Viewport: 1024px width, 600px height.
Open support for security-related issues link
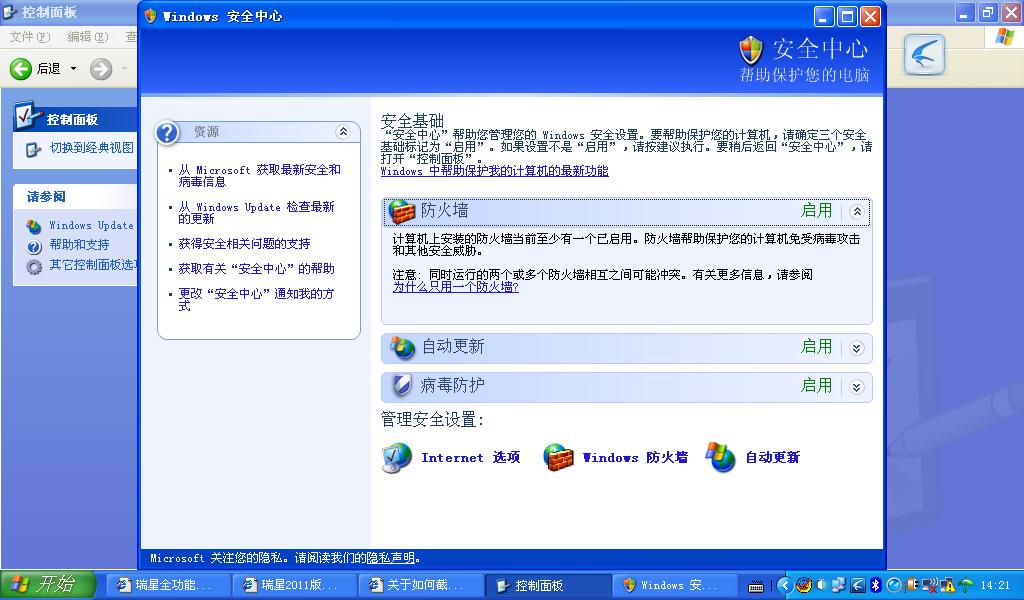click(244, 244)
